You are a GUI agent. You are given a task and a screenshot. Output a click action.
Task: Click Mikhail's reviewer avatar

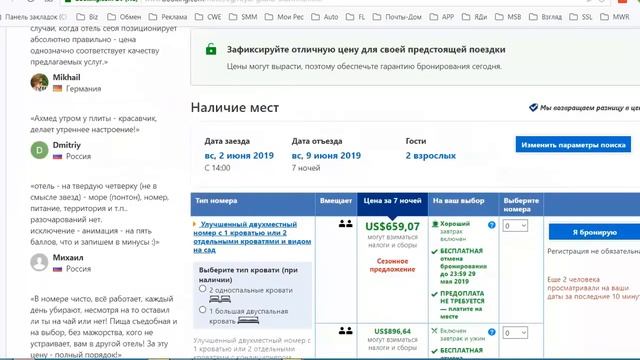[x=40, y=82]
